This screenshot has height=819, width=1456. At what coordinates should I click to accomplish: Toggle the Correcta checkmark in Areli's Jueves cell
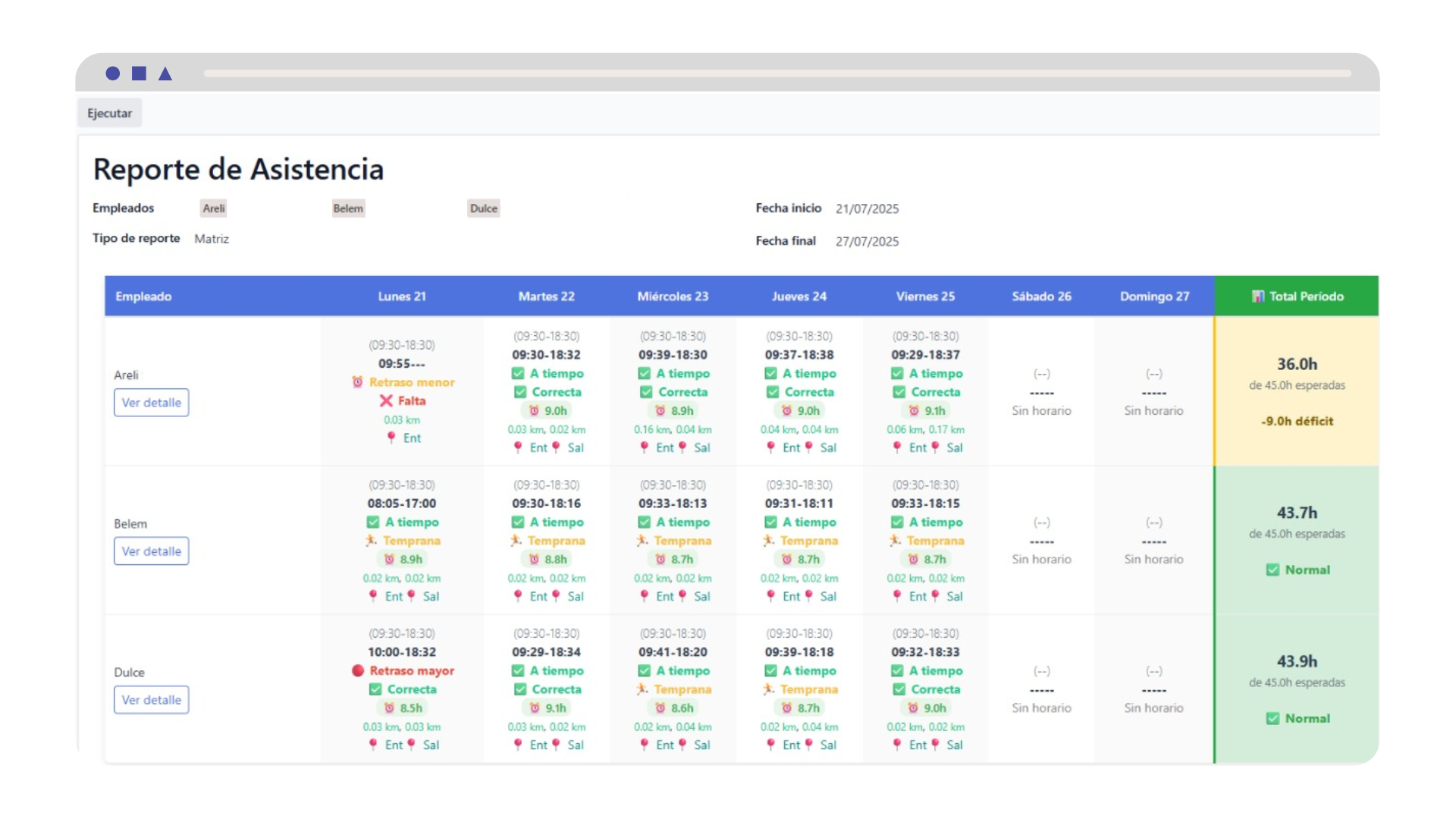pos(772,392)
